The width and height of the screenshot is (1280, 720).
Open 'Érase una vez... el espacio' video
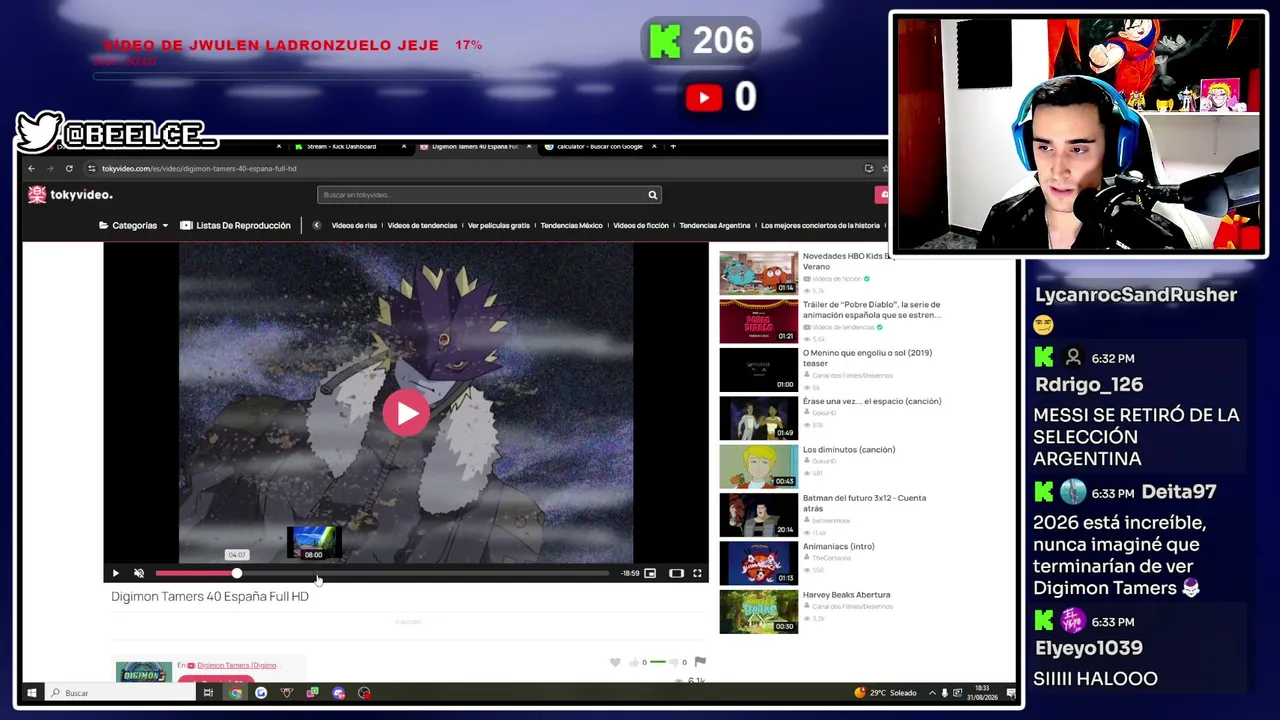click(x=872, y=401)
